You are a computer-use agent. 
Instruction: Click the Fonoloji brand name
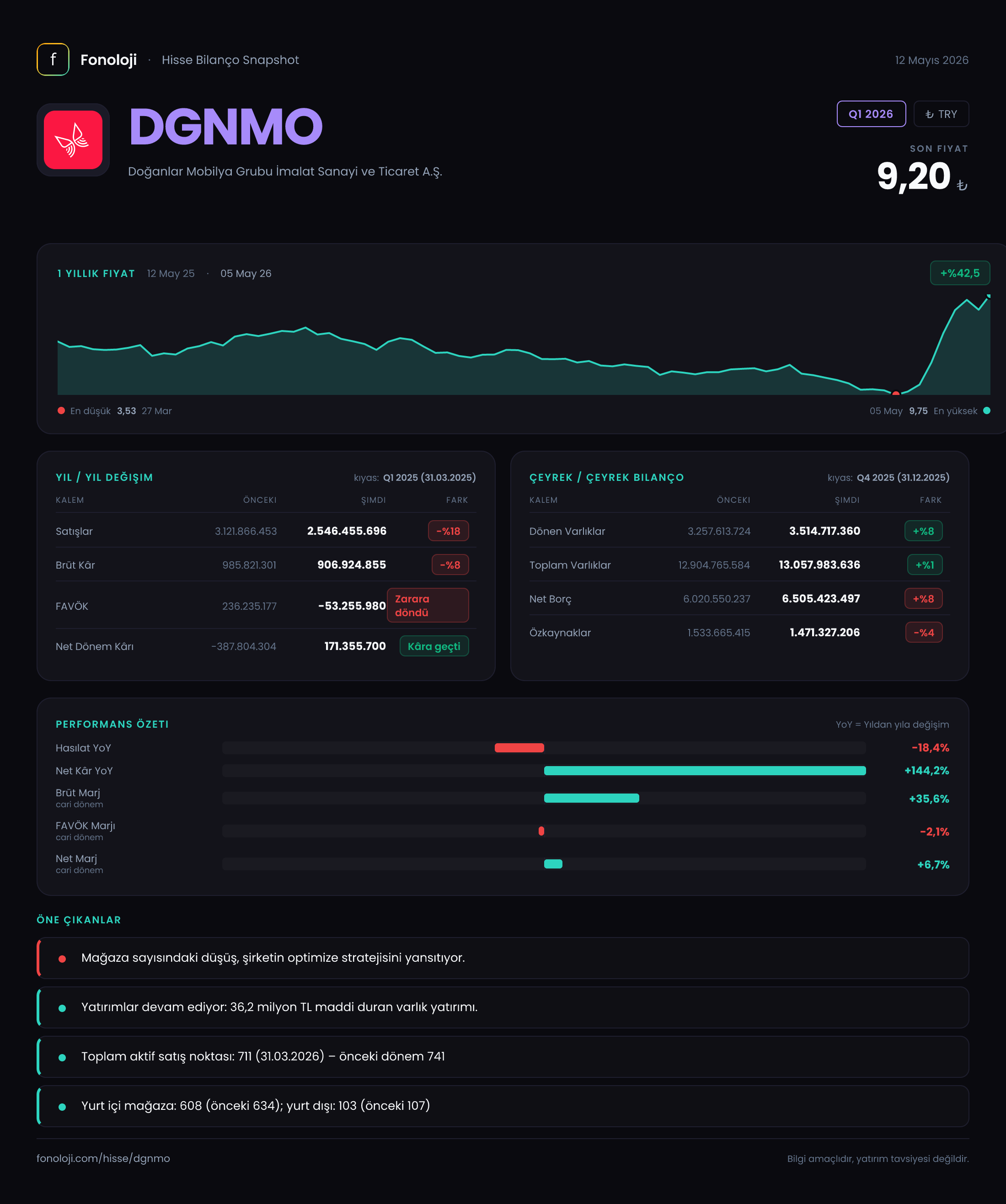click(108, 59)
